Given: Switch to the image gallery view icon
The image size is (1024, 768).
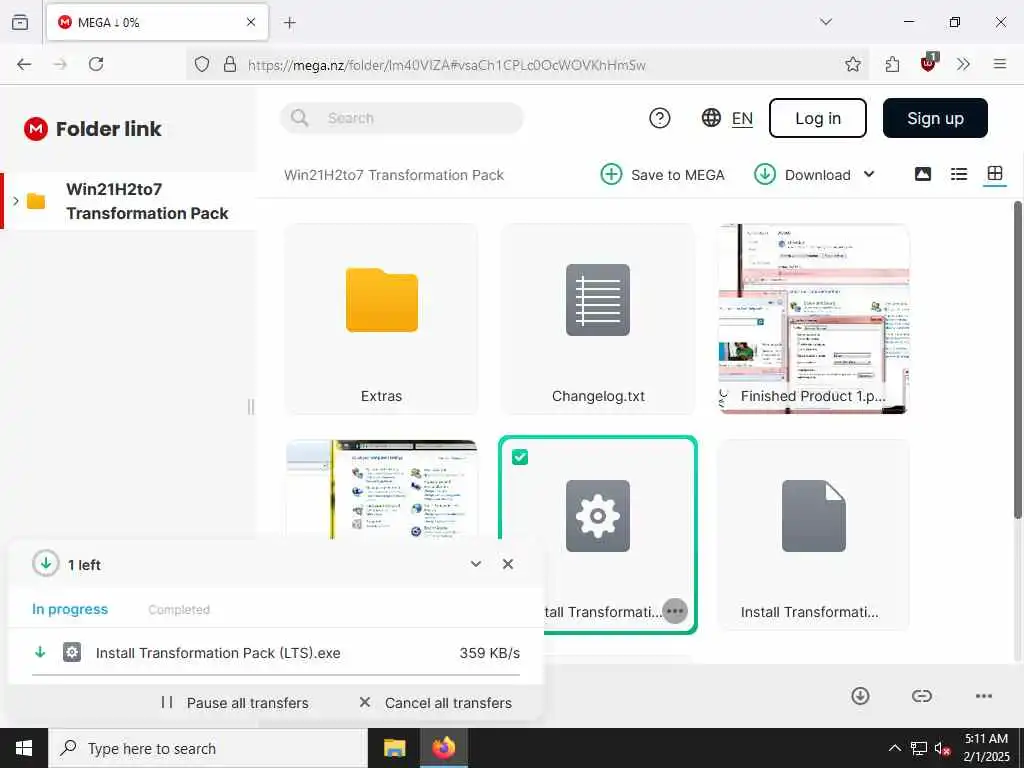Looking at the screenshot, I should point(923,174).
